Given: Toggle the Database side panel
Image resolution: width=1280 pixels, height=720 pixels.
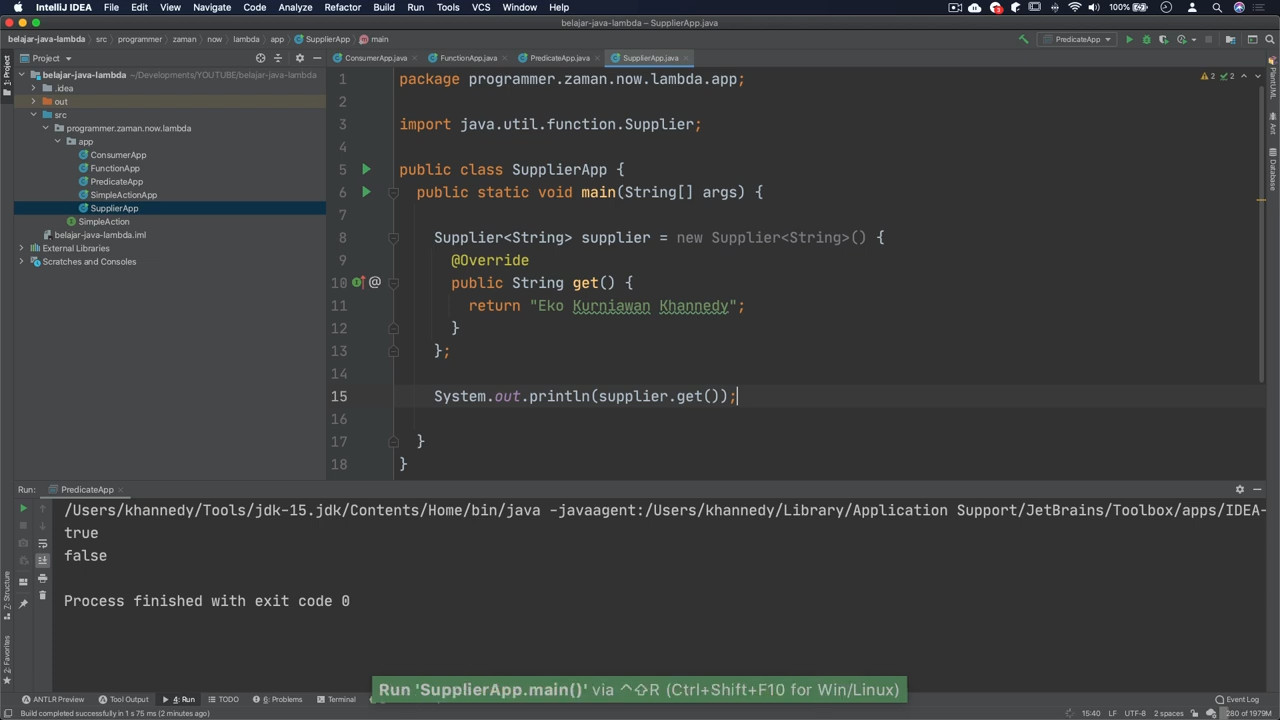Looking at the screenshot, I should point(1273,169).
